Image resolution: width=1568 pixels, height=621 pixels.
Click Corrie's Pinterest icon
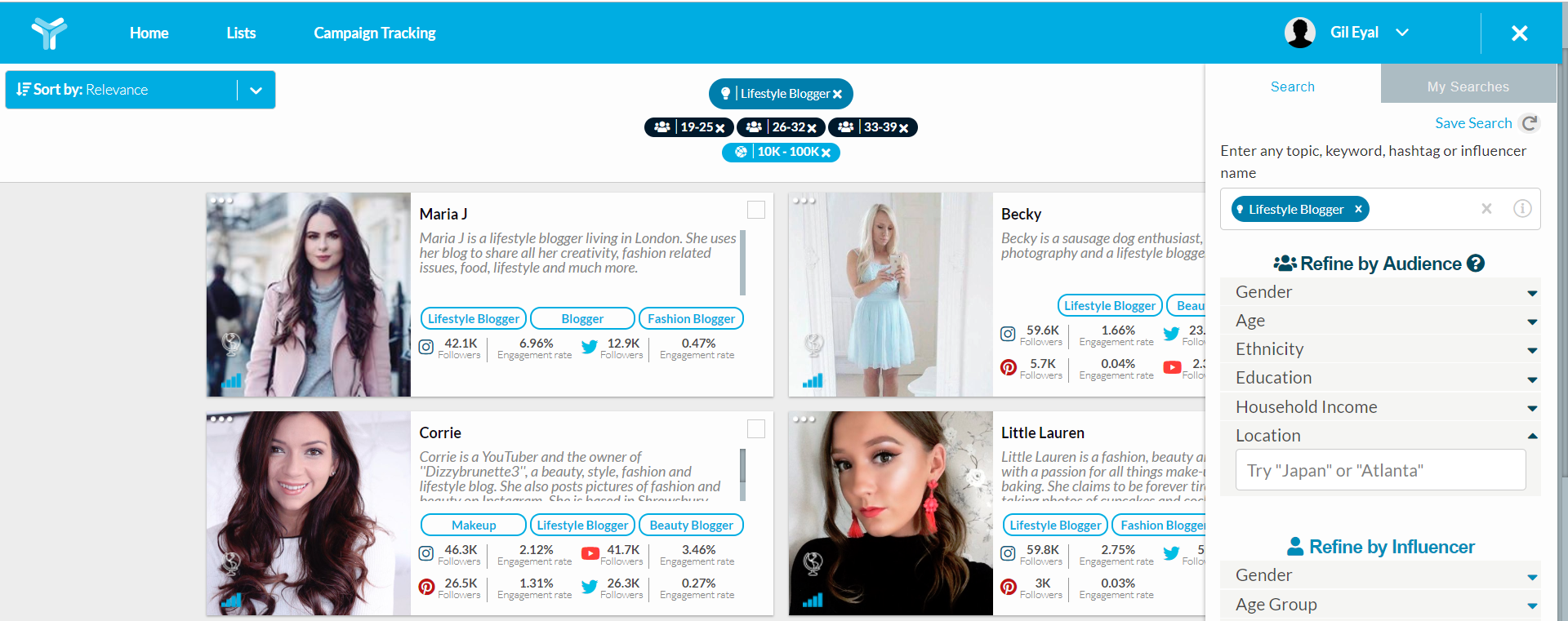tap(426, 587)
